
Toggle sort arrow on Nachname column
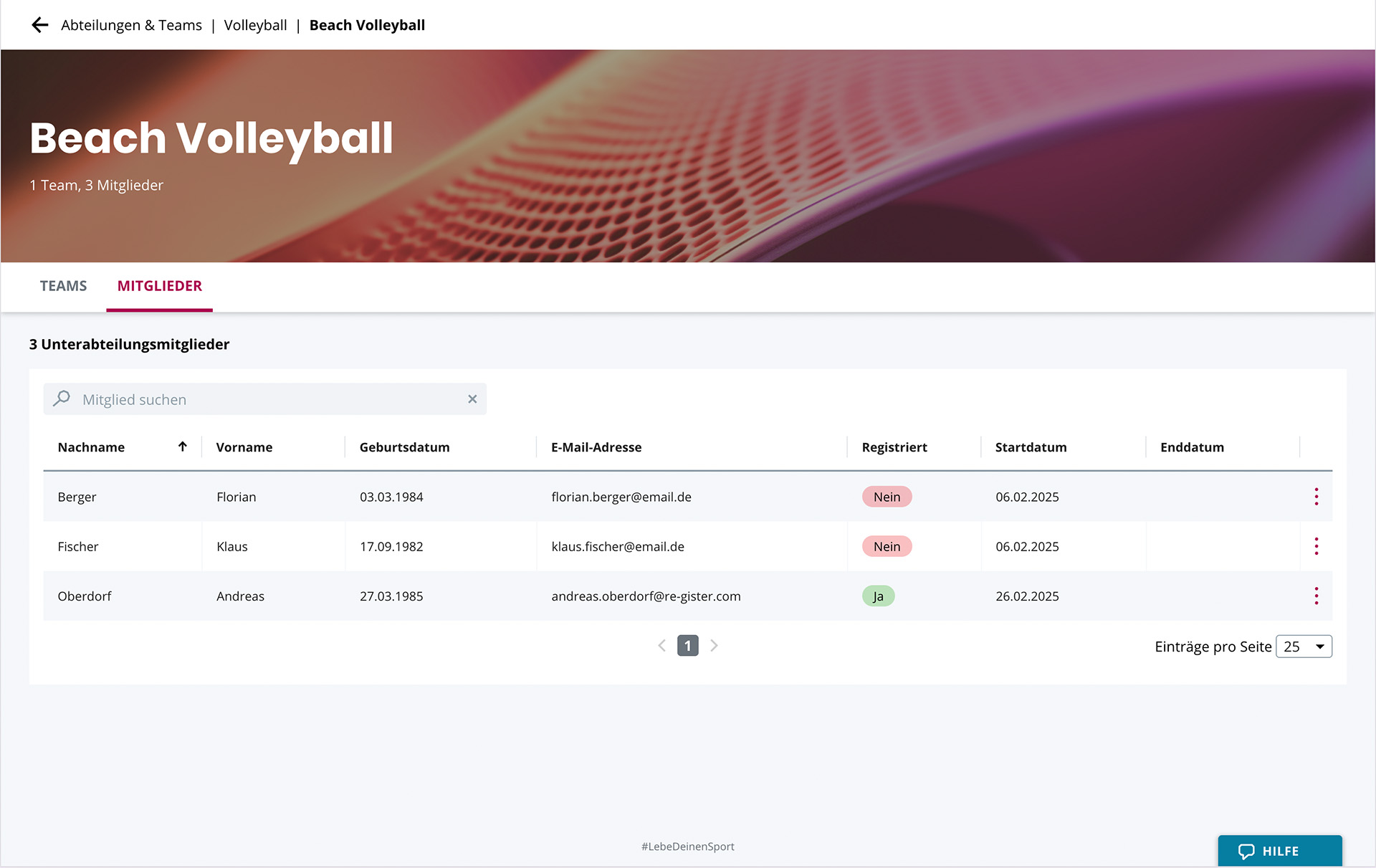tap(183, 447)
